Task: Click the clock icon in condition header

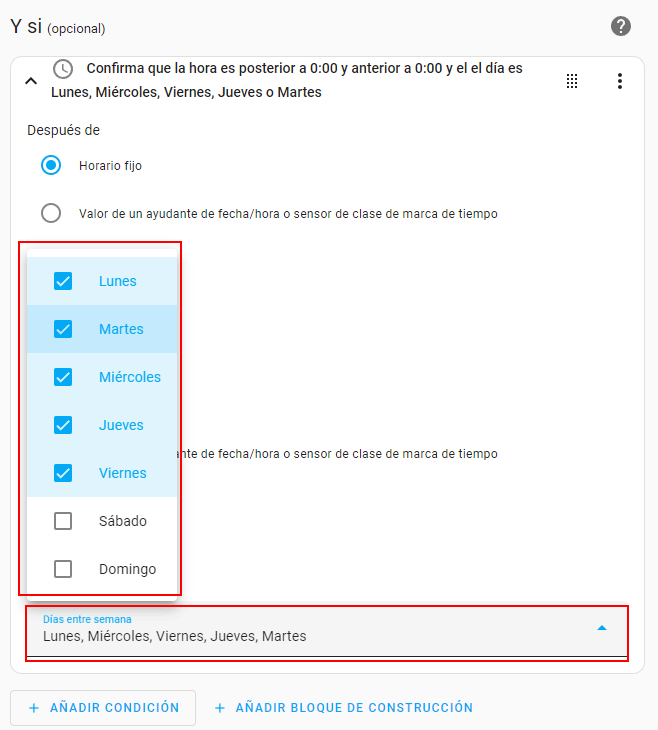Action: pyautogui.click(x=63, y=69)
